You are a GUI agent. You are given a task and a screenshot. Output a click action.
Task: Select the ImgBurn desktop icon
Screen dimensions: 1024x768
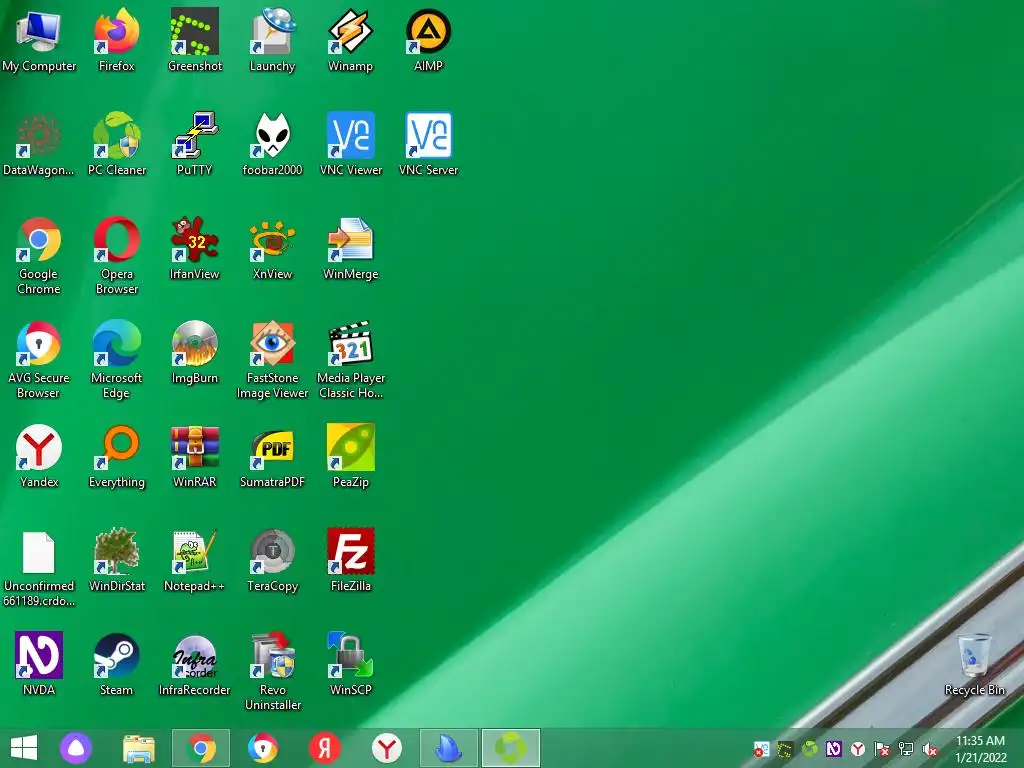click(195, 353)
